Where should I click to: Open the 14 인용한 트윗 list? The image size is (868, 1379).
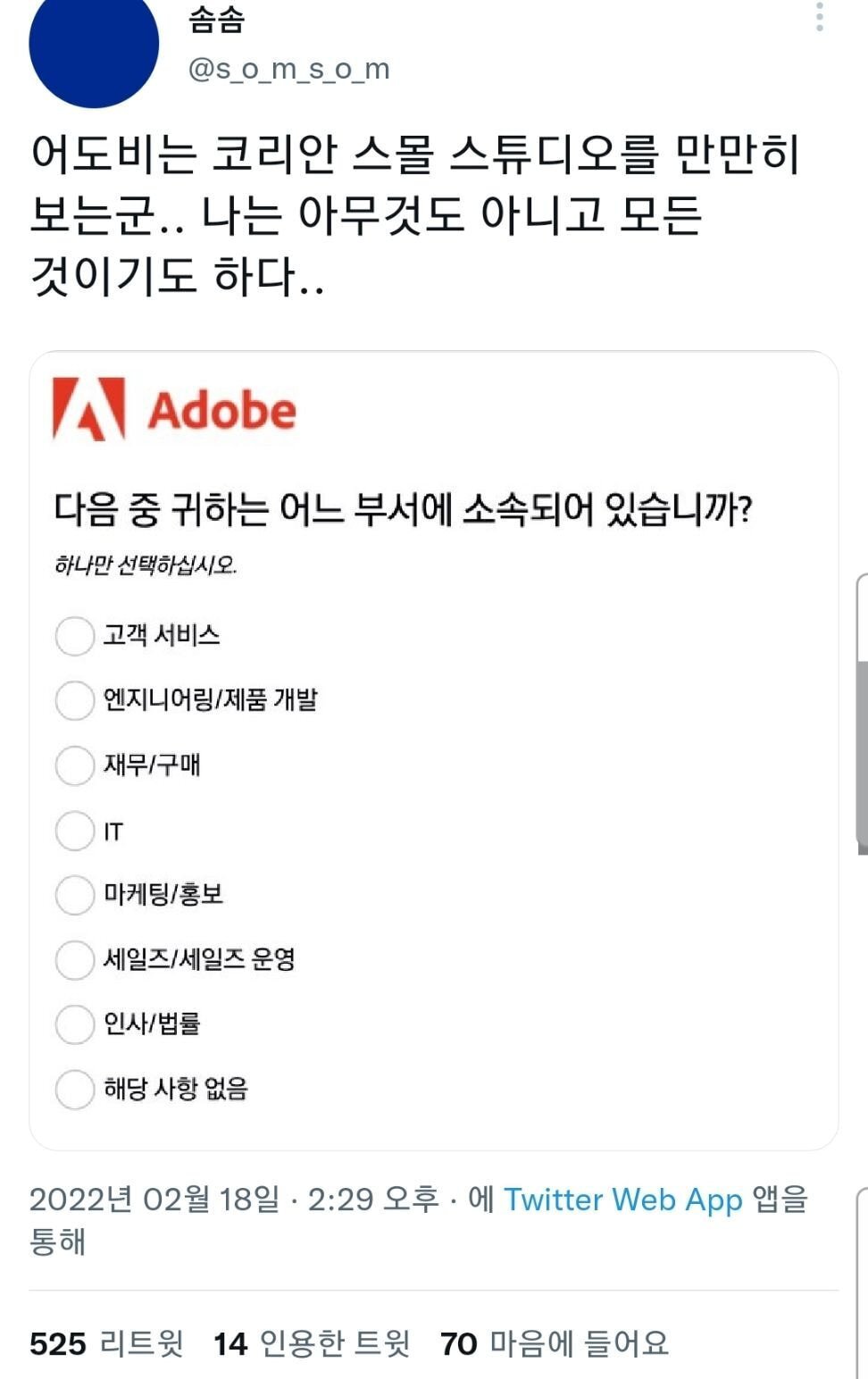[x=311, y=1343]
